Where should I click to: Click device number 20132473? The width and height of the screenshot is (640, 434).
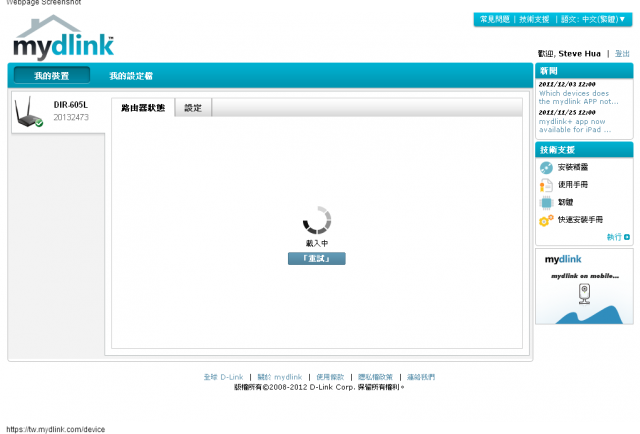(x=71, y=118)
